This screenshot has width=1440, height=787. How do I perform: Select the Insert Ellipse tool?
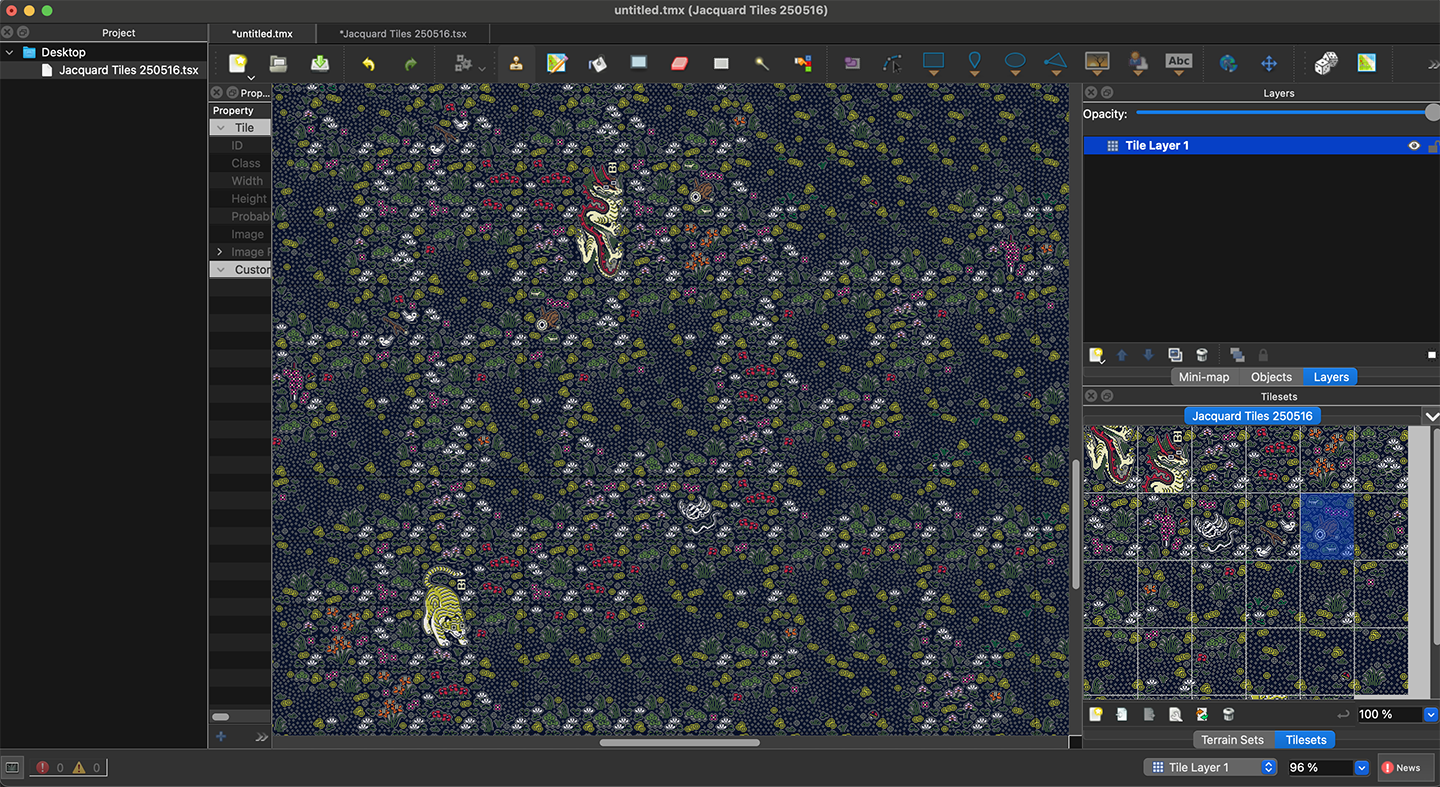pyautogui.click(x=1015, y=63)
